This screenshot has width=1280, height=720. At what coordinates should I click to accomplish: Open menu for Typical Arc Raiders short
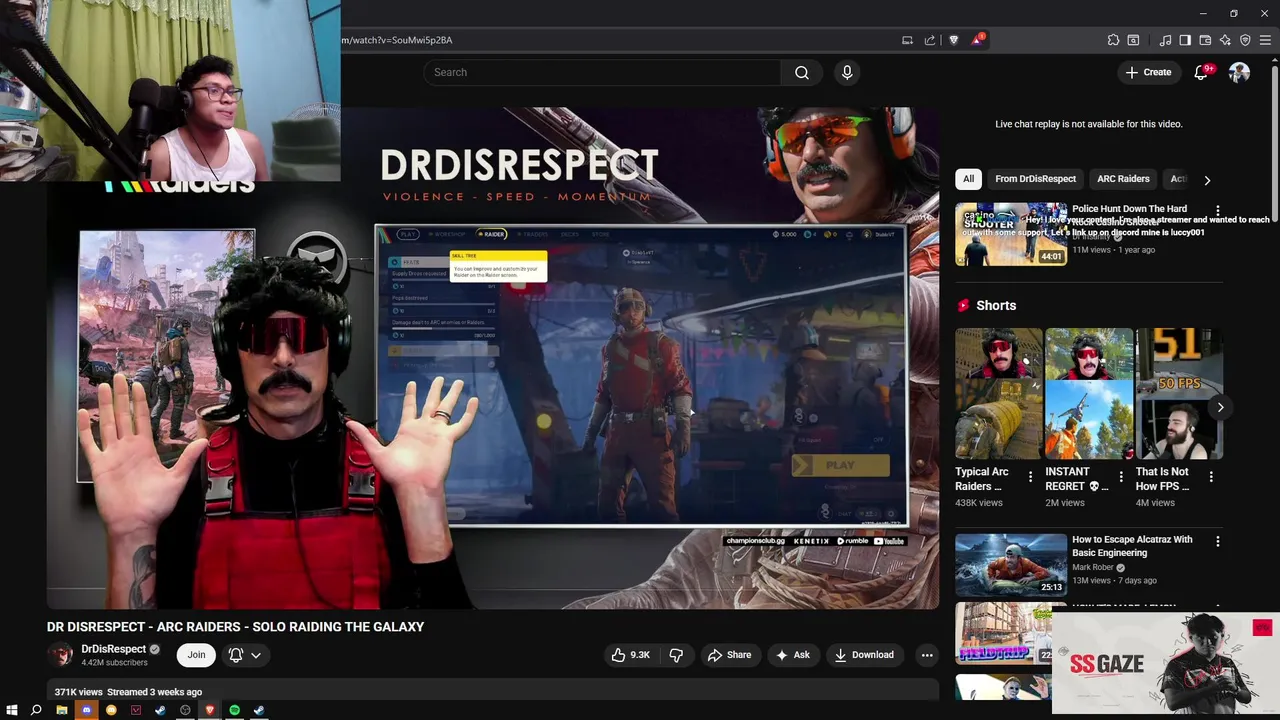(x=1031, y=477)
